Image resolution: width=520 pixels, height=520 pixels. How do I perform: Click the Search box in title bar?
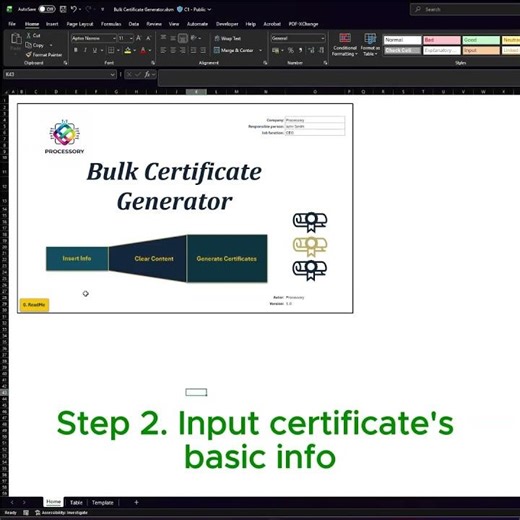[465, 9]
